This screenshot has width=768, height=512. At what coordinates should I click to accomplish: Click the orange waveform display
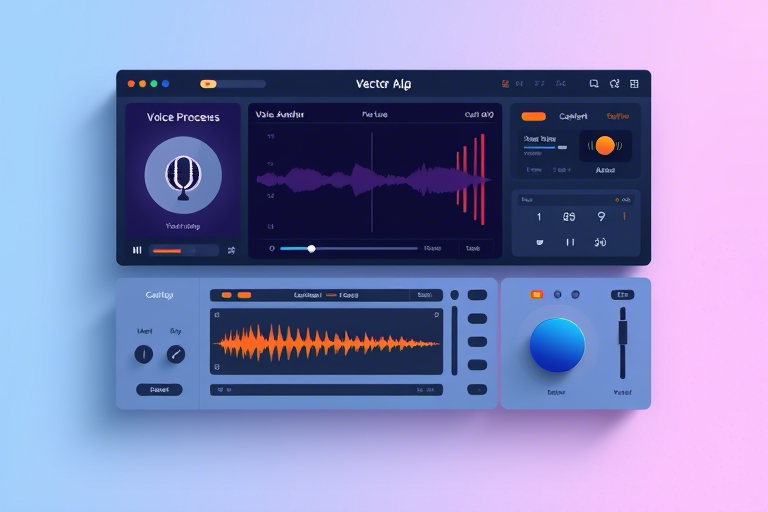326,341
